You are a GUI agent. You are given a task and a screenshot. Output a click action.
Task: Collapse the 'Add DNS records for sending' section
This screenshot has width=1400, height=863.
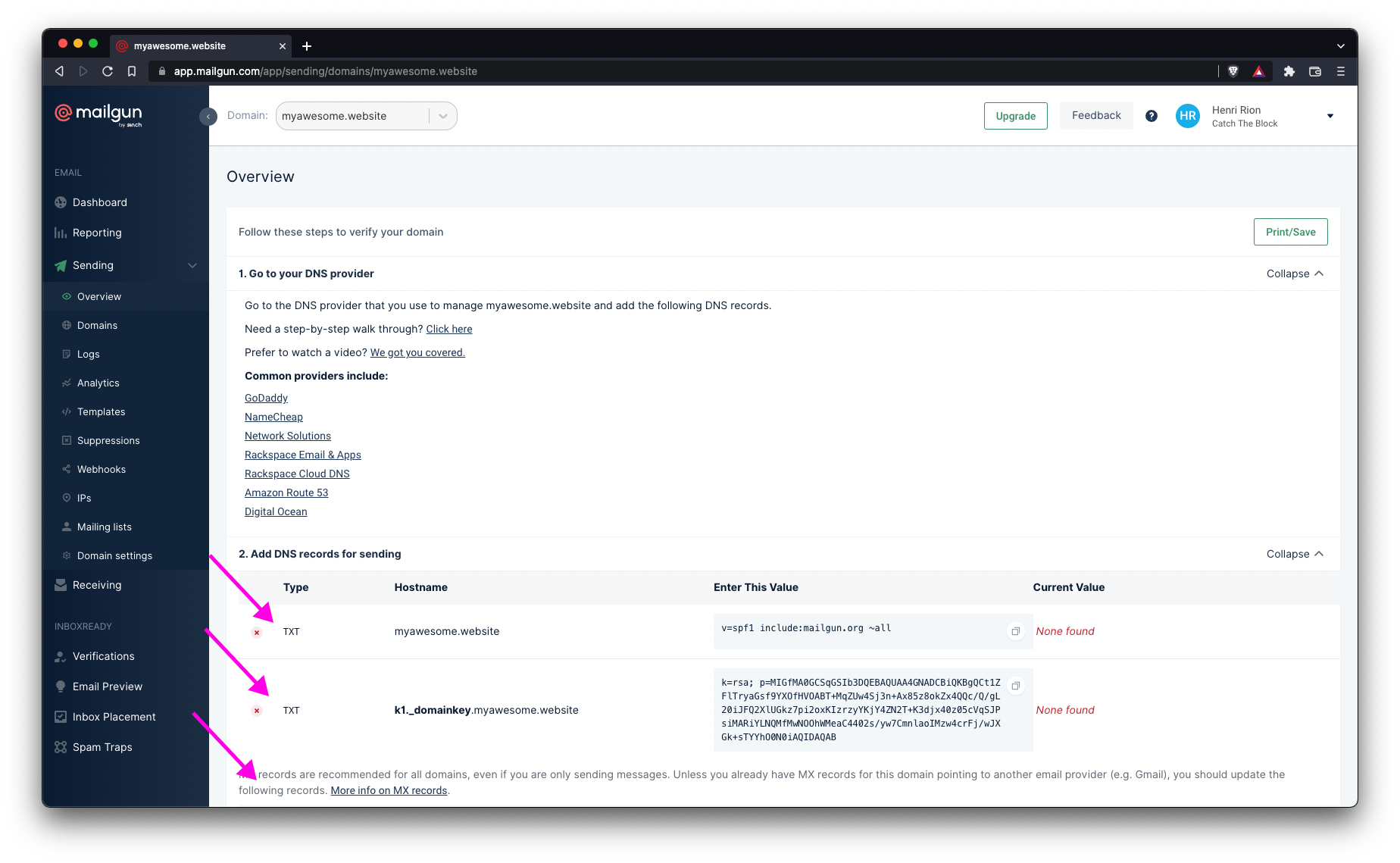[1295, 554]
